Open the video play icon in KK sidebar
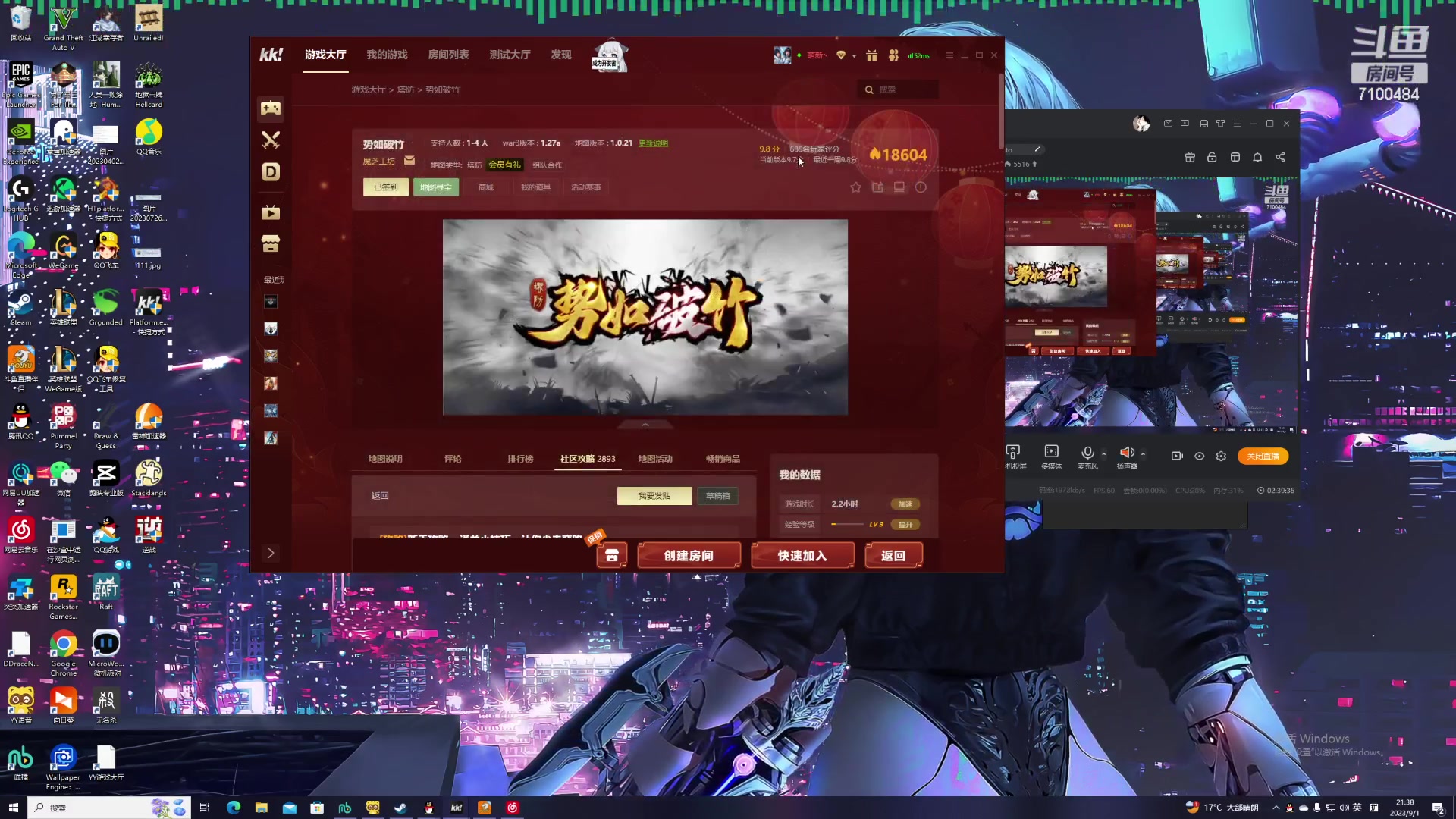Image resolution: width=1456 pixels, height=819 pixels. 271,213
